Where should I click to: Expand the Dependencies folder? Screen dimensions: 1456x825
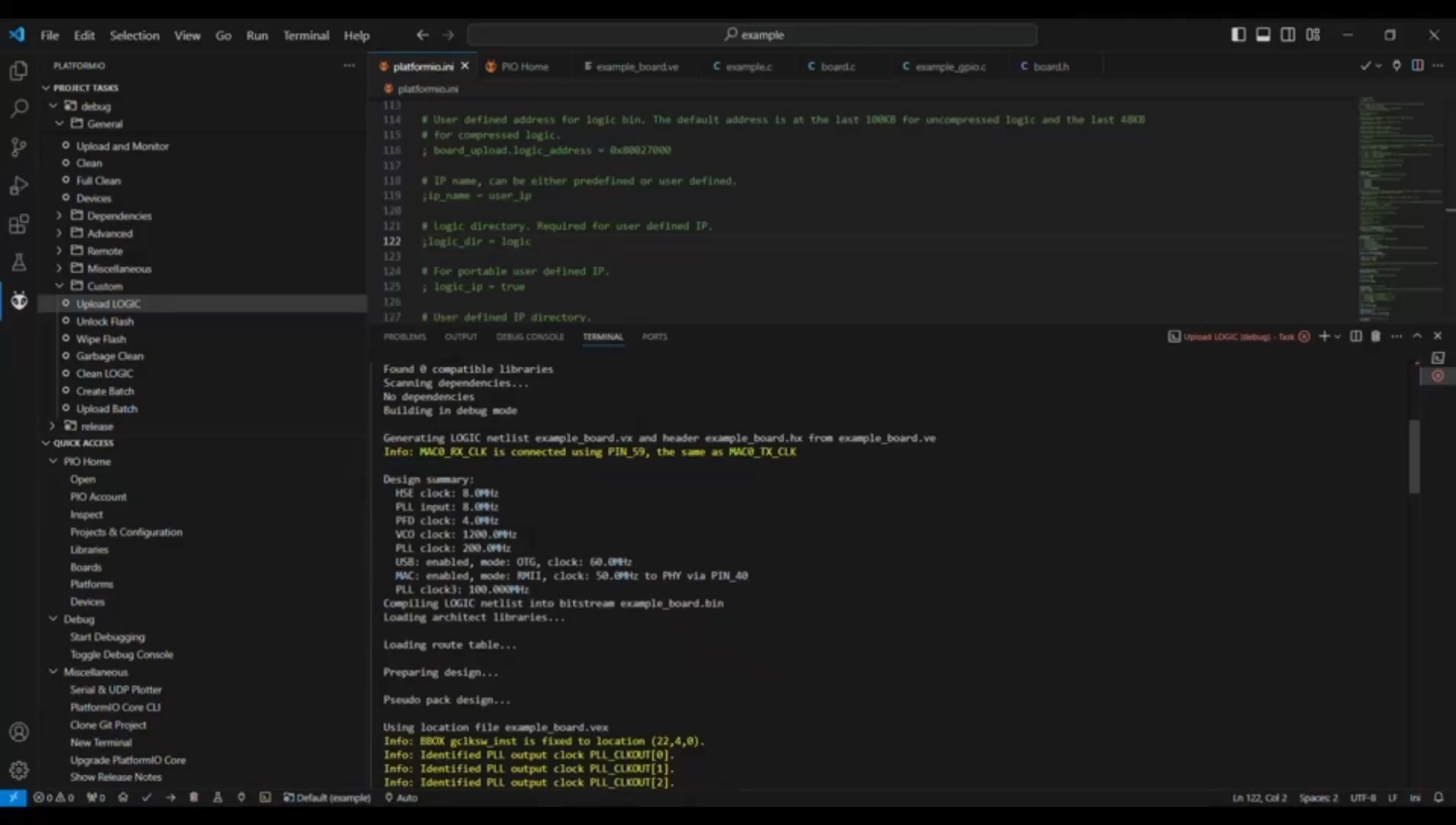(60, 215)
